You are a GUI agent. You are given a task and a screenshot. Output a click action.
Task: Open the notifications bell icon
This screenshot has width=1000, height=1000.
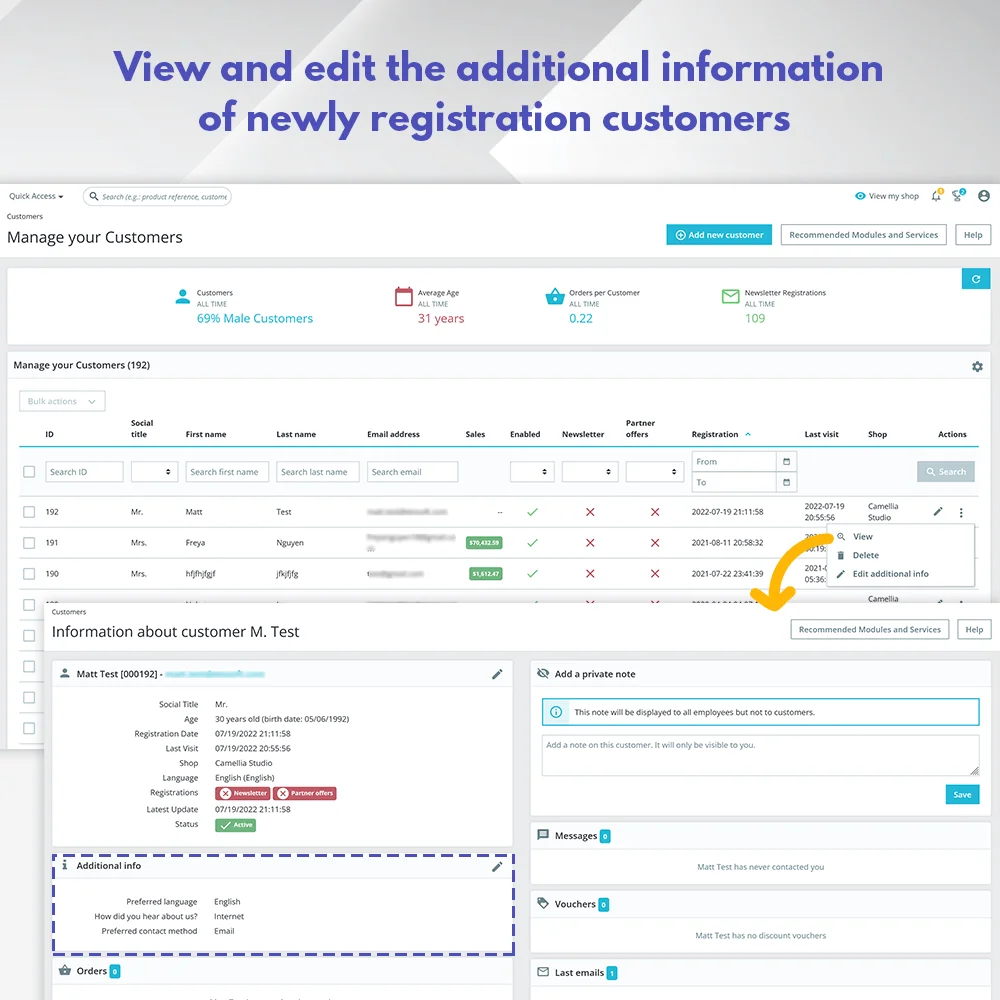[937, 196]
